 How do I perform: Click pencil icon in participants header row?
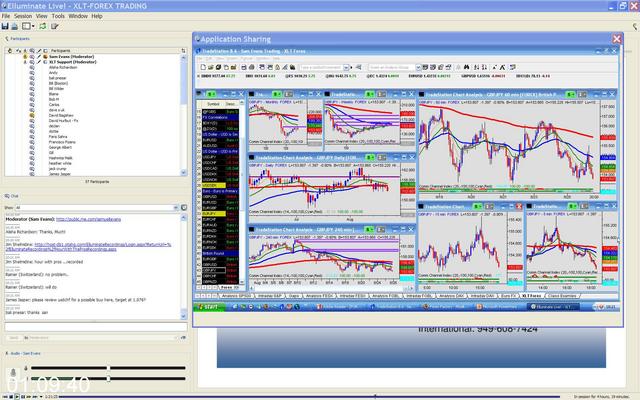coord(39,51)
